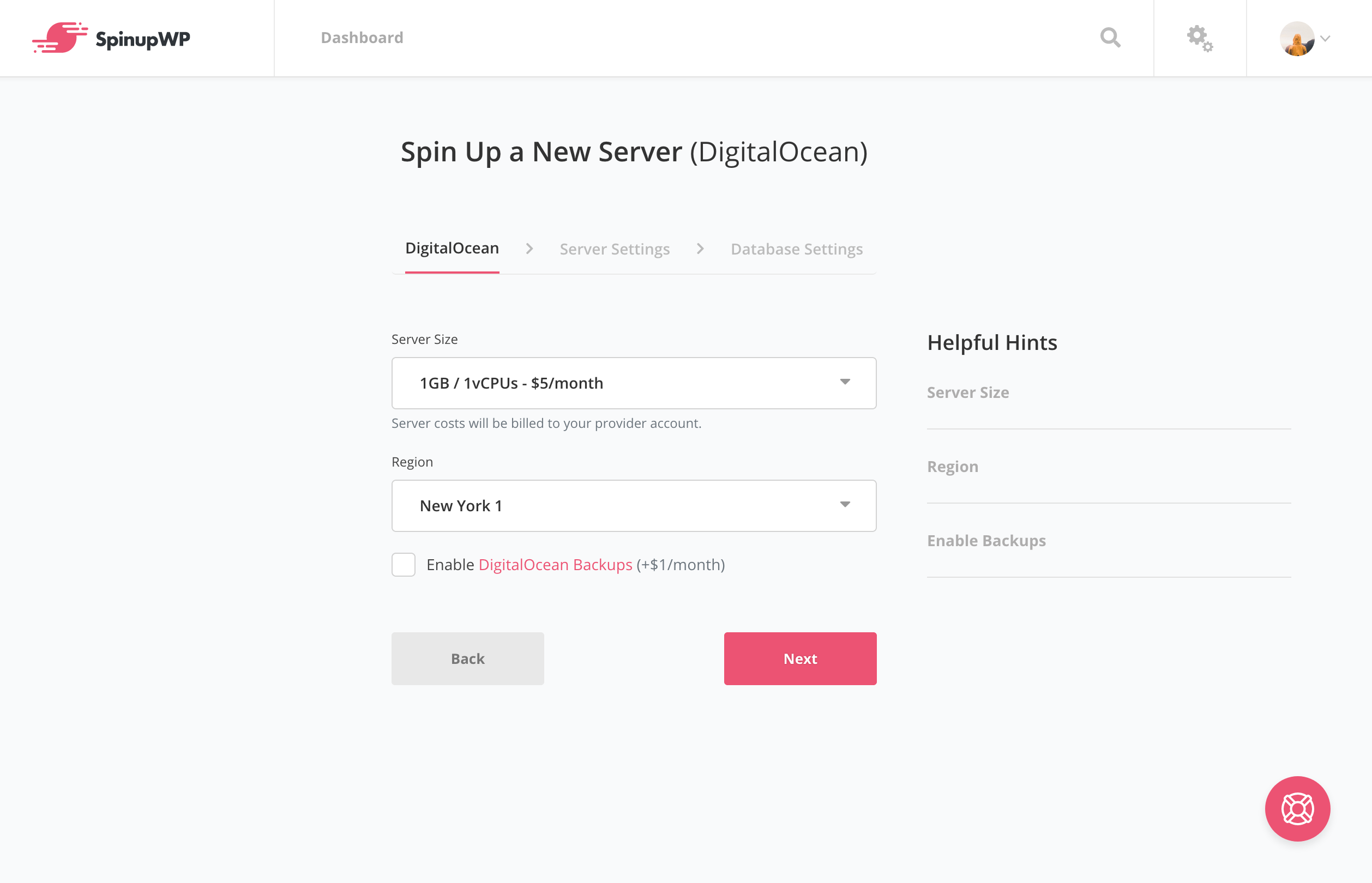Viewport: 1372px width, 883px height.
Task: Click the Dashboard navigation item
Action: 362,37
